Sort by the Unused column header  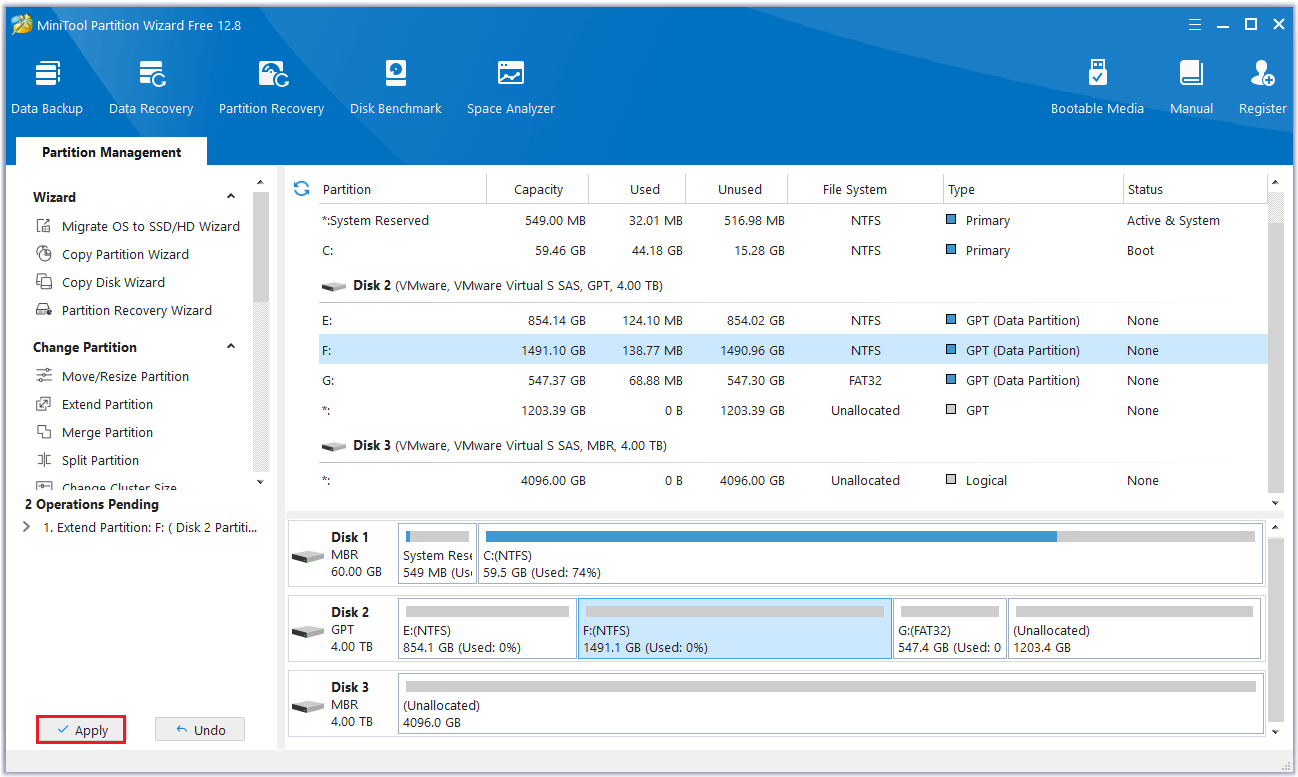[x=739, y=189]
